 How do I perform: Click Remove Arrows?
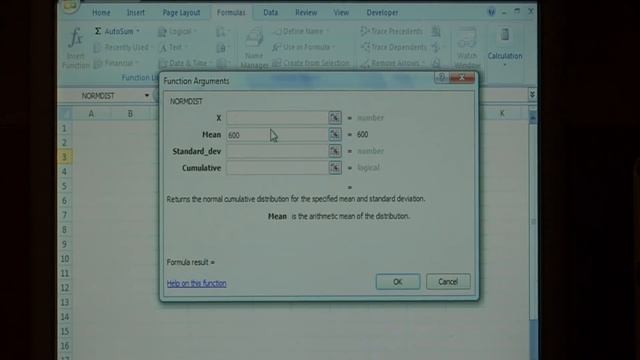click(x=392, y=63)
